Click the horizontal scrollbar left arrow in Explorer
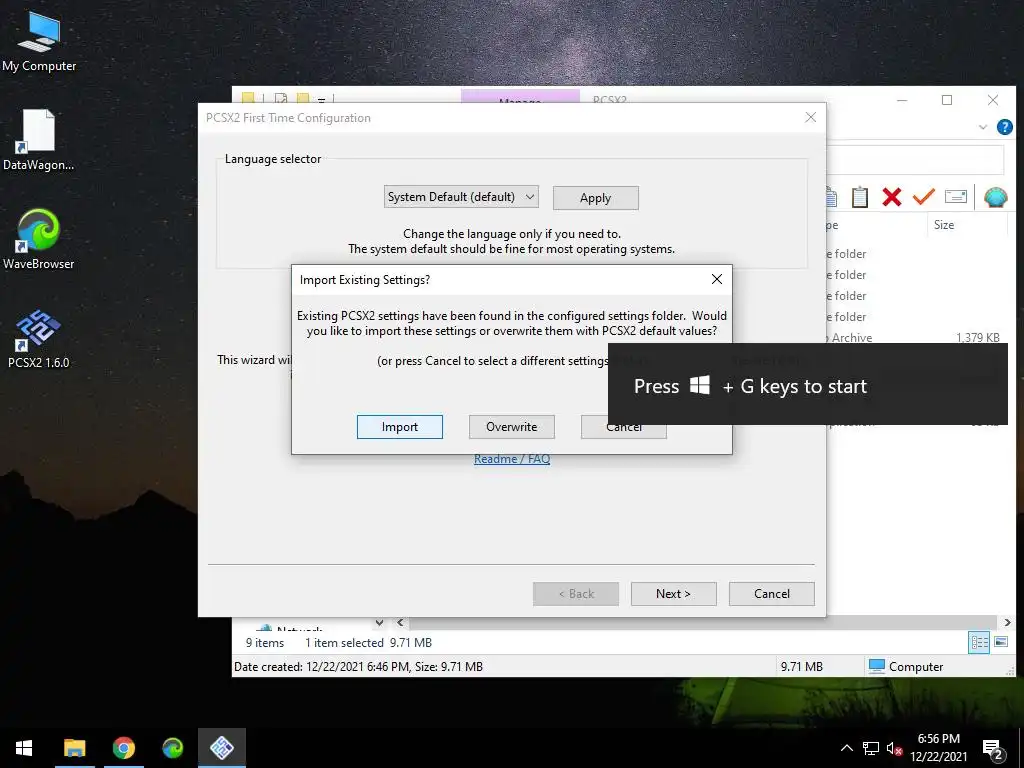 tap(400, 622)
